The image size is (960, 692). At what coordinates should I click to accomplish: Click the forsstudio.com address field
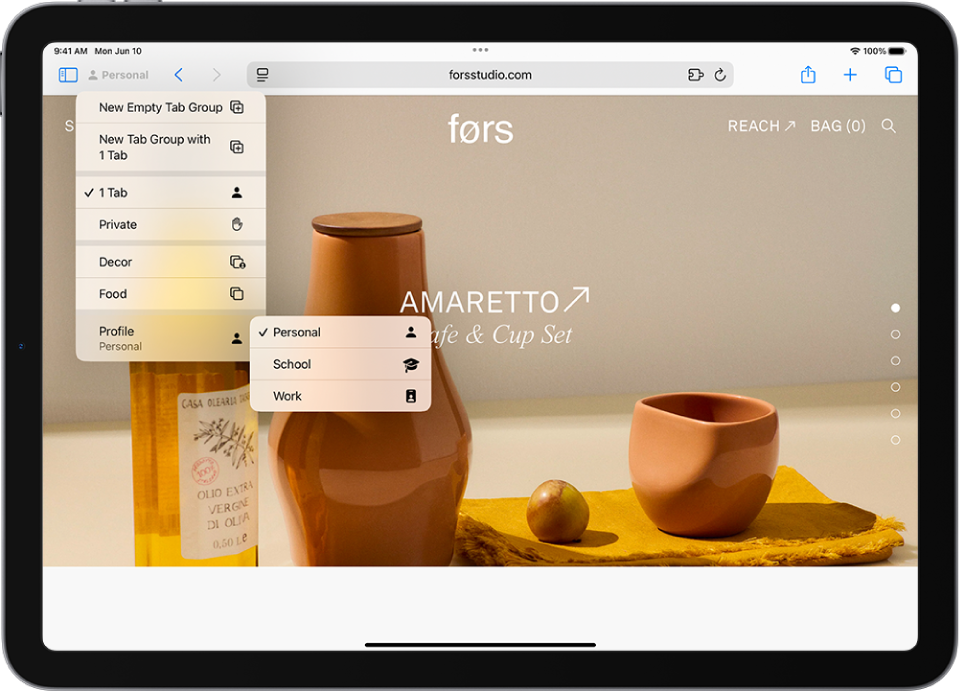(x=490, y=75)
